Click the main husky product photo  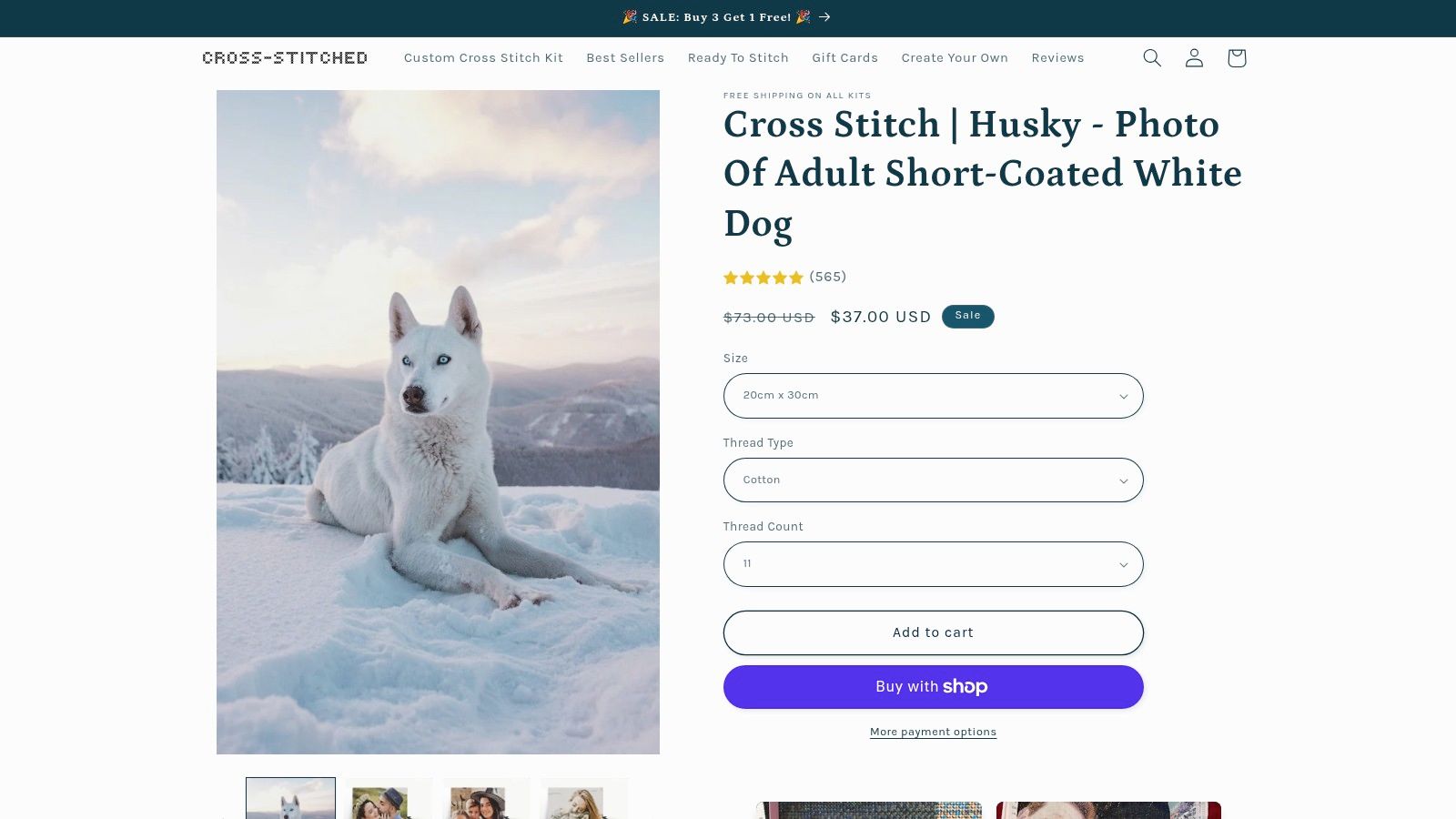tap(438, 421)
